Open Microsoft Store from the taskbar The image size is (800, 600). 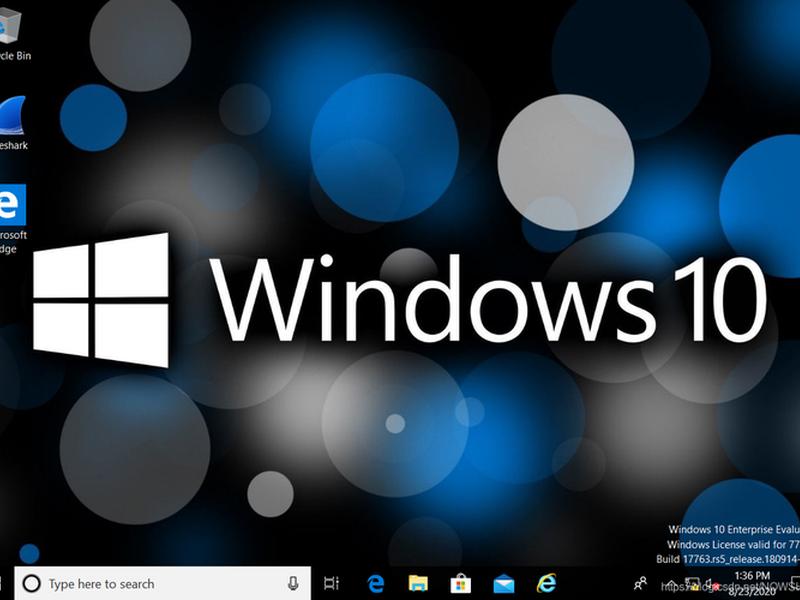click(x=461, y=583)
